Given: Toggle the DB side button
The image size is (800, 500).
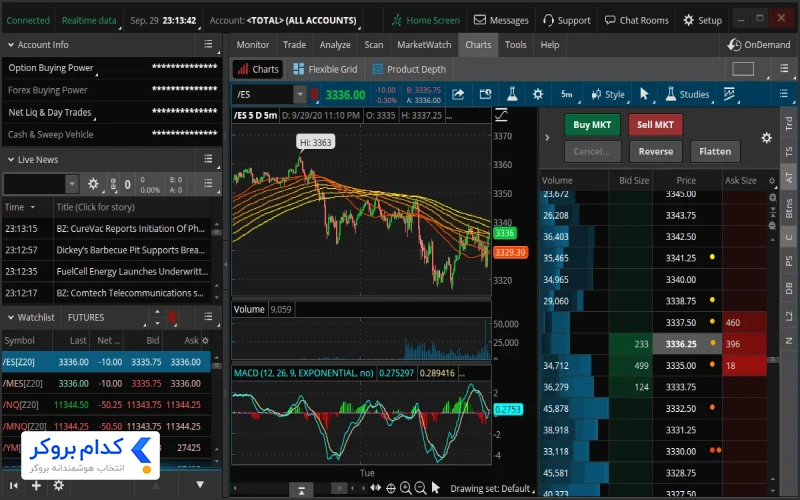Looking at the screenshot, I should coord(789,288).
